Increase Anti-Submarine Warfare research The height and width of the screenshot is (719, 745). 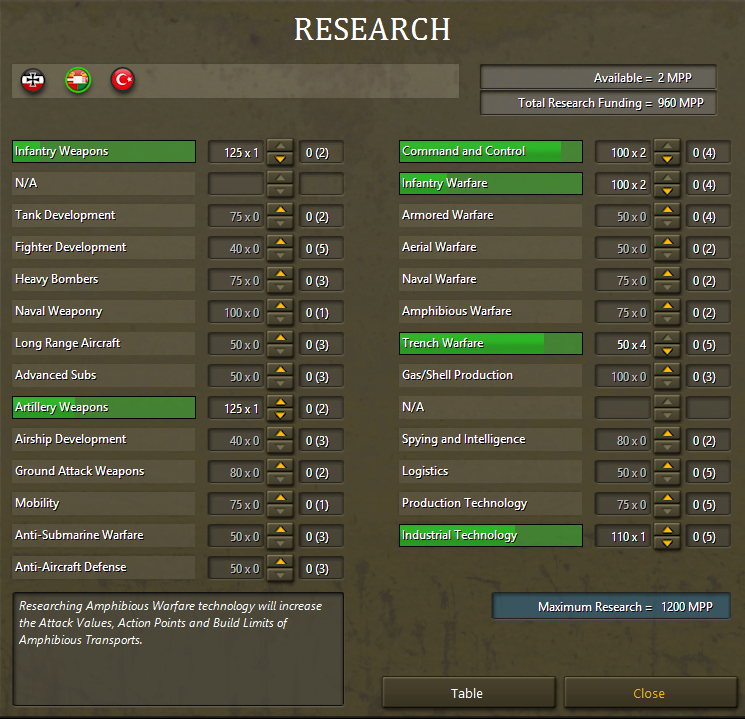click(280, 529)
